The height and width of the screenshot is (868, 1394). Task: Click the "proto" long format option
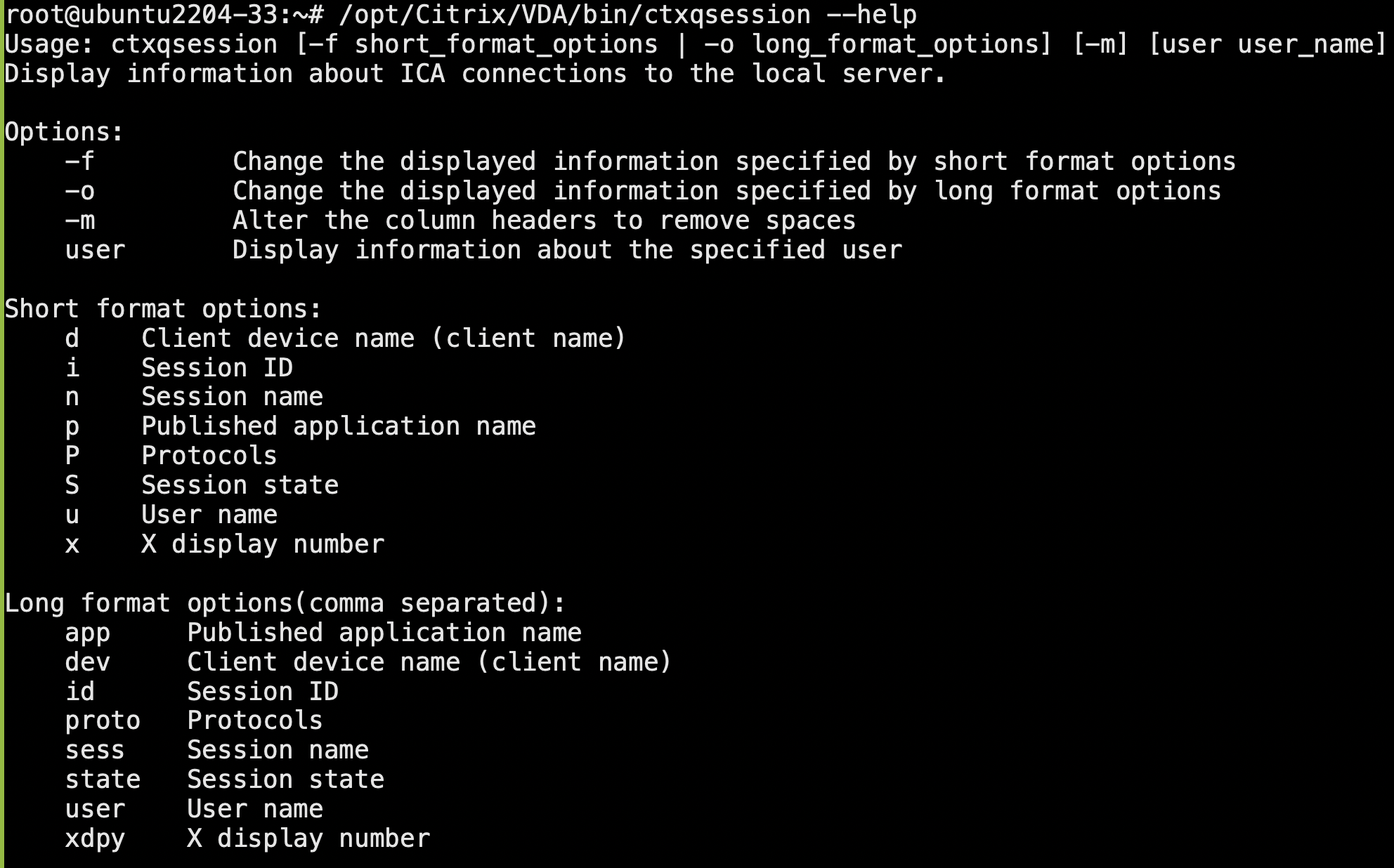[103, 721]
